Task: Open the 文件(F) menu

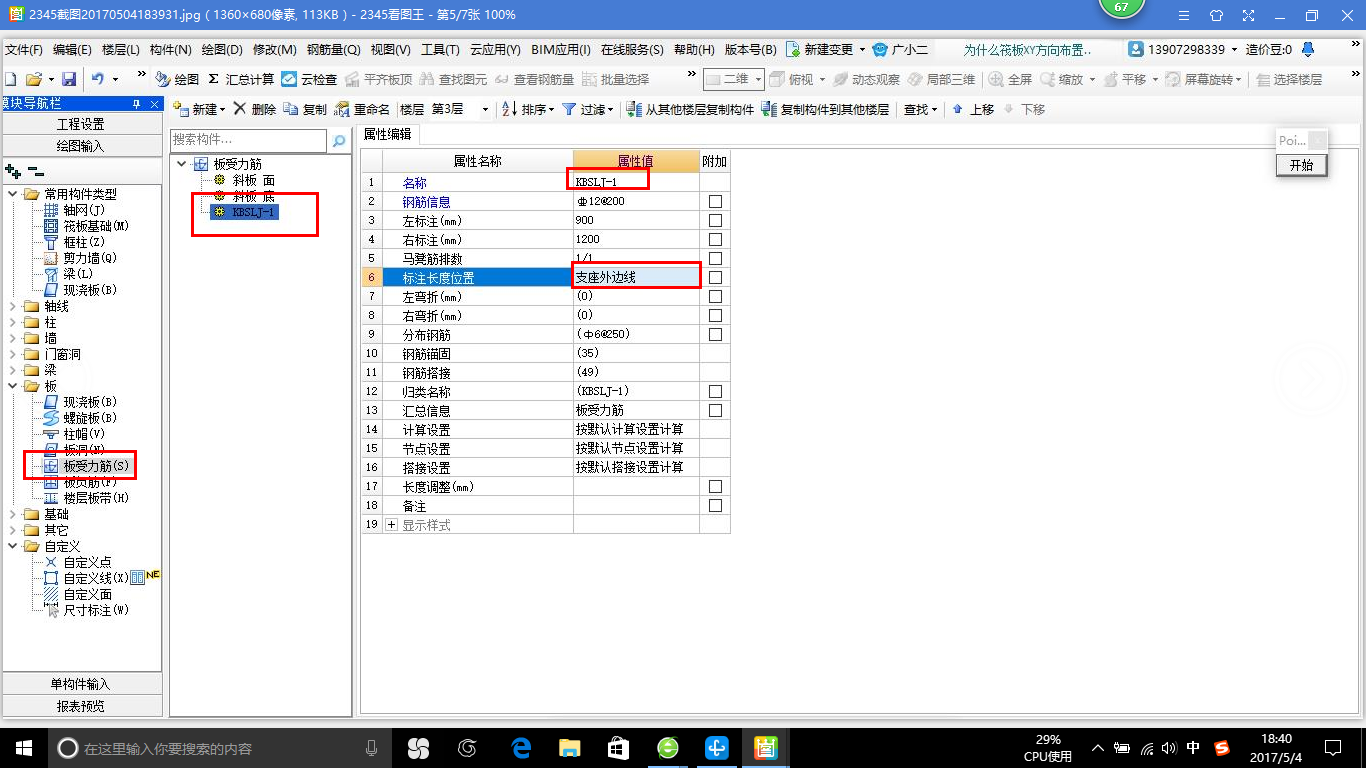Action: (24, 50)
